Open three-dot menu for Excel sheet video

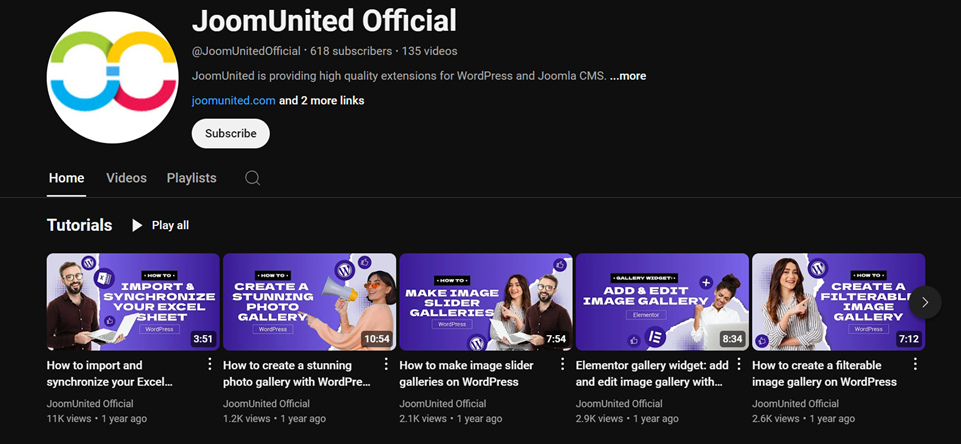click(x=209, y=365)
